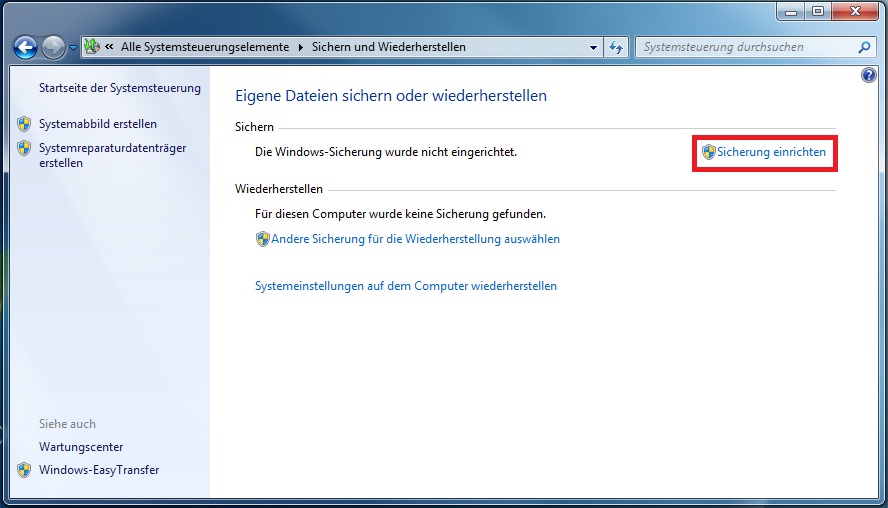Screen dimensions: 888x508
Task: Click the Control Panel icon in address bar
Action: click(92, 46)
